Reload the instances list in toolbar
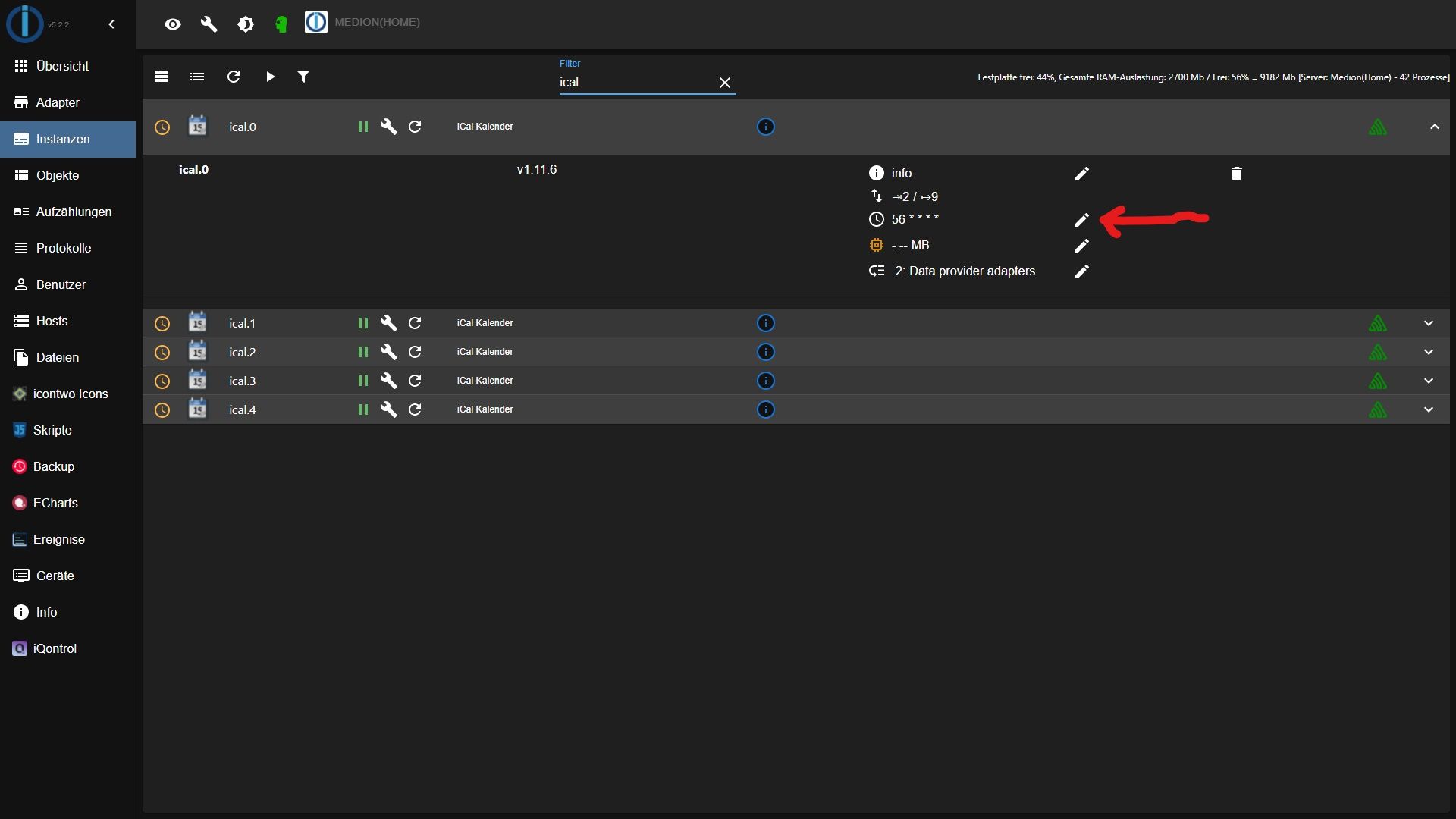This screenshot has width=1456, height=819. (234, 77)
